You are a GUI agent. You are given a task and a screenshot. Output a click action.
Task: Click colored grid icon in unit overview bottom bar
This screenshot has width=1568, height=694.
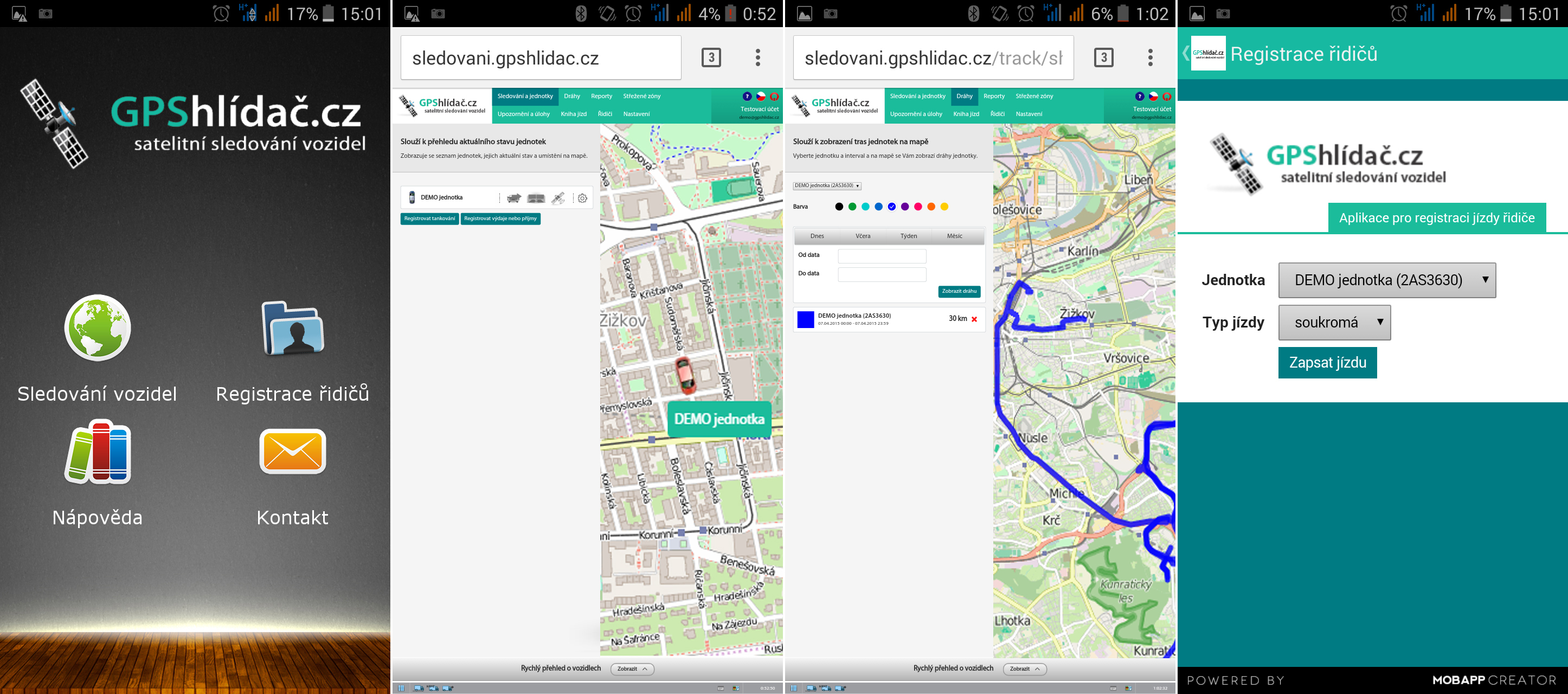735,688
